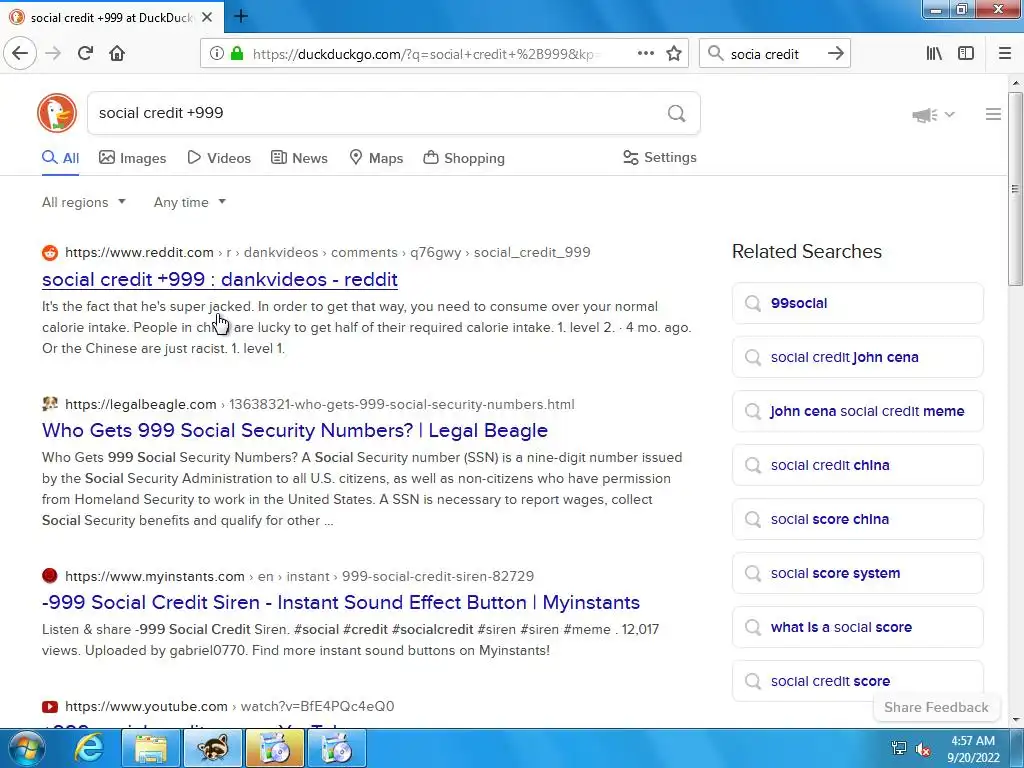Search related term social credit score
Viewport: 1024px width, 768px height.
pos(857,681)
